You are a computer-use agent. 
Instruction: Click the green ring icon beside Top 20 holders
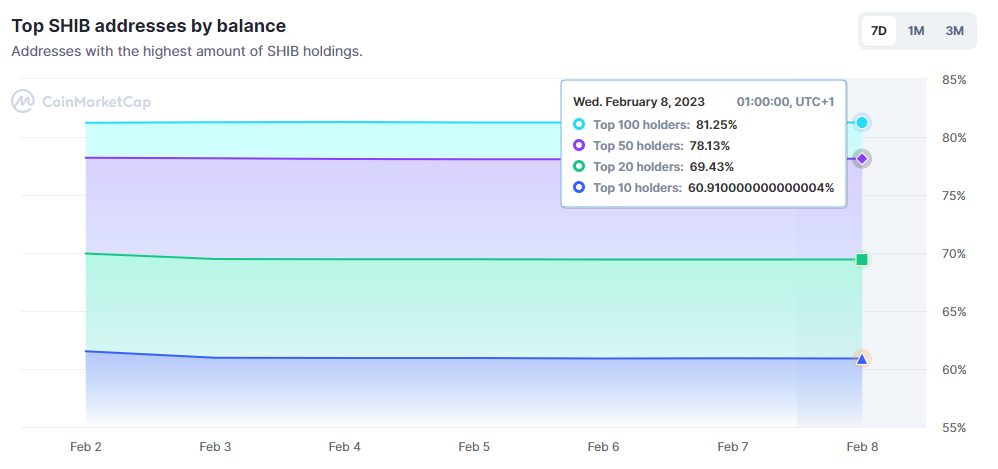pyautogui.click(x=579, y=167)
